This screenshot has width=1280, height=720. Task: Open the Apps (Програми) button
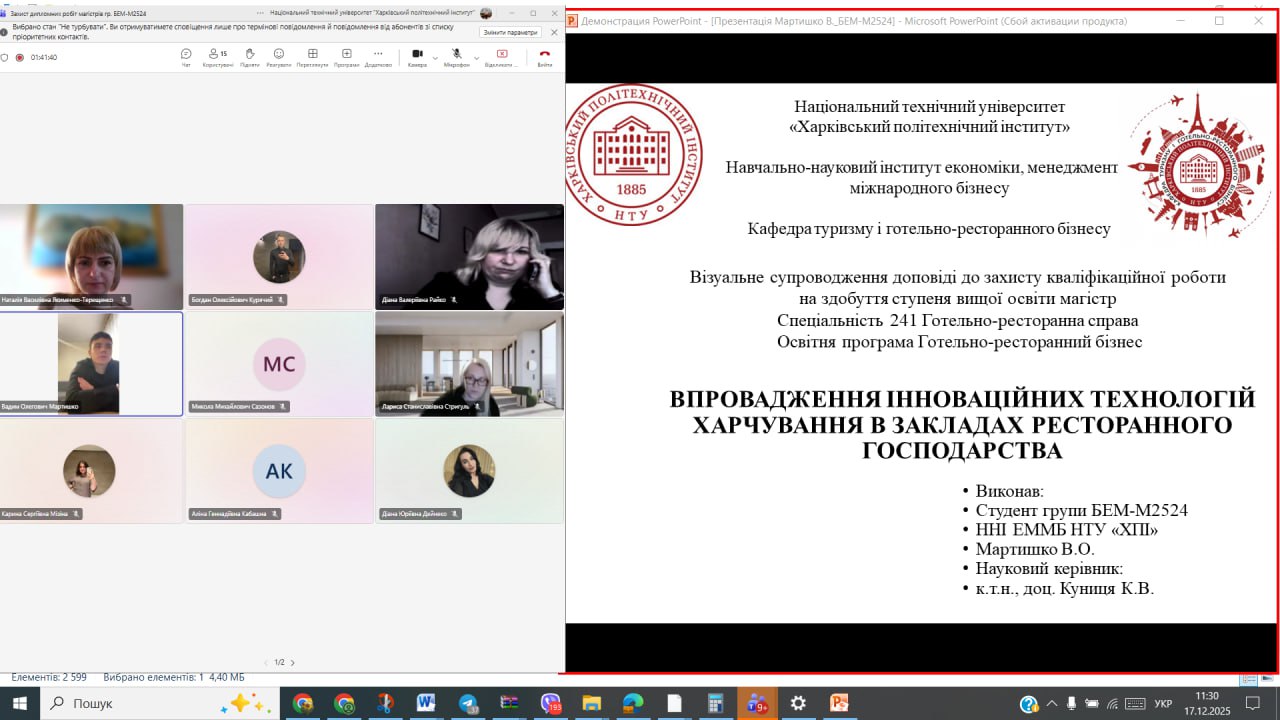point(346,56)
